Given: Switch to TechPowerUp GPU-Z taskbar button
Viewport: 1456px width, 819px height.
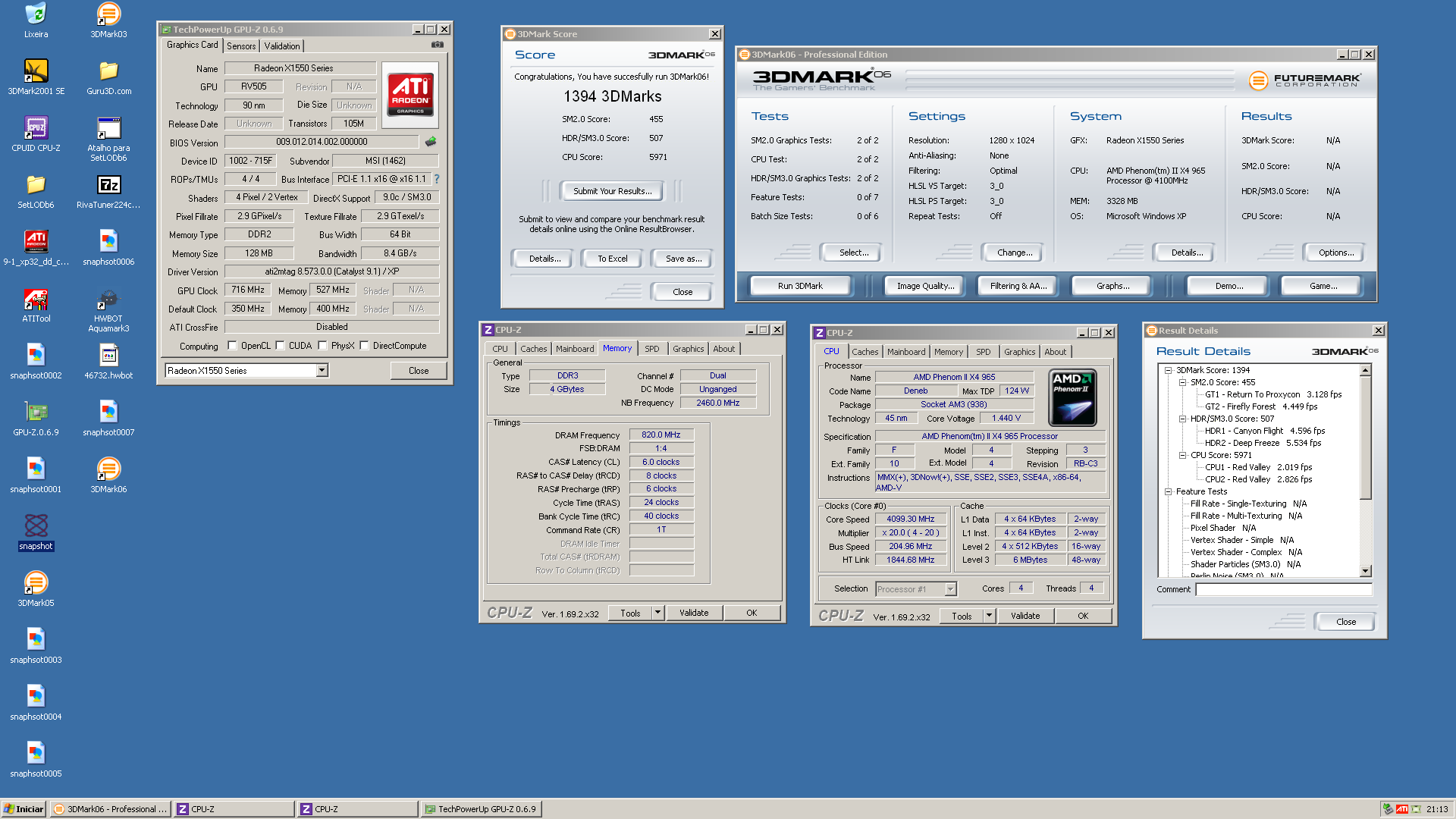Looking at the screenshot, I should (x=480, y=809).
